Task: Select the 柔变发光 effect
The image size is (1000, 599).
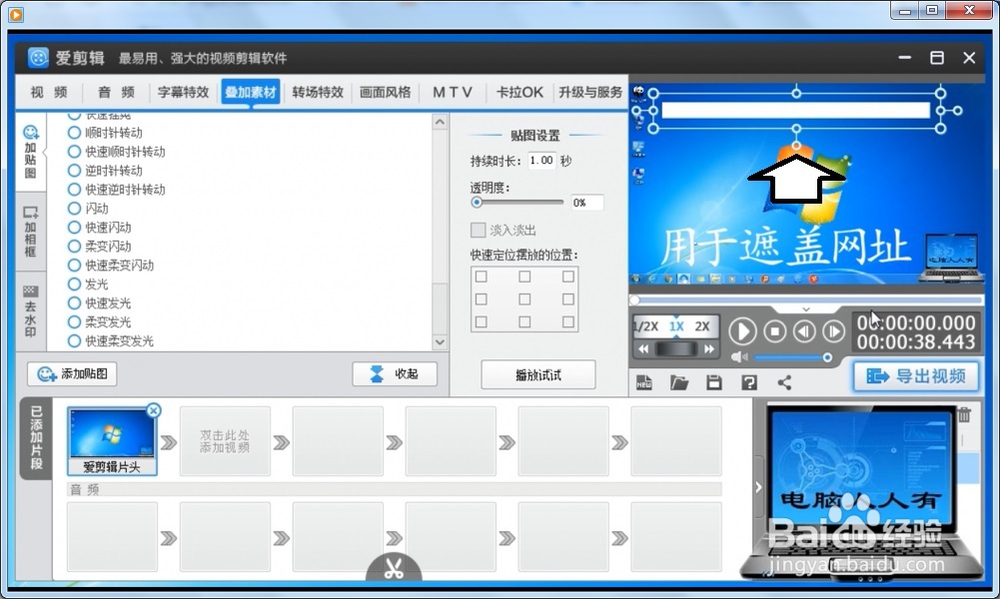Action: 100,322
